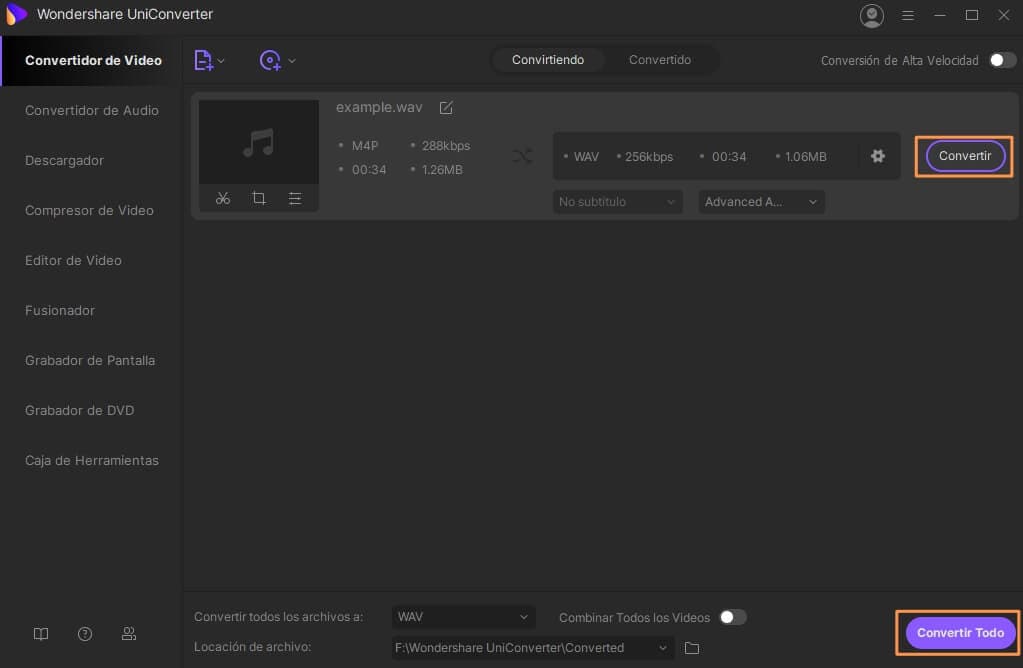The width and height of the screenshot is (1023, 668).
Task: Click the scissors trim icon
Action: click(223, 198)
